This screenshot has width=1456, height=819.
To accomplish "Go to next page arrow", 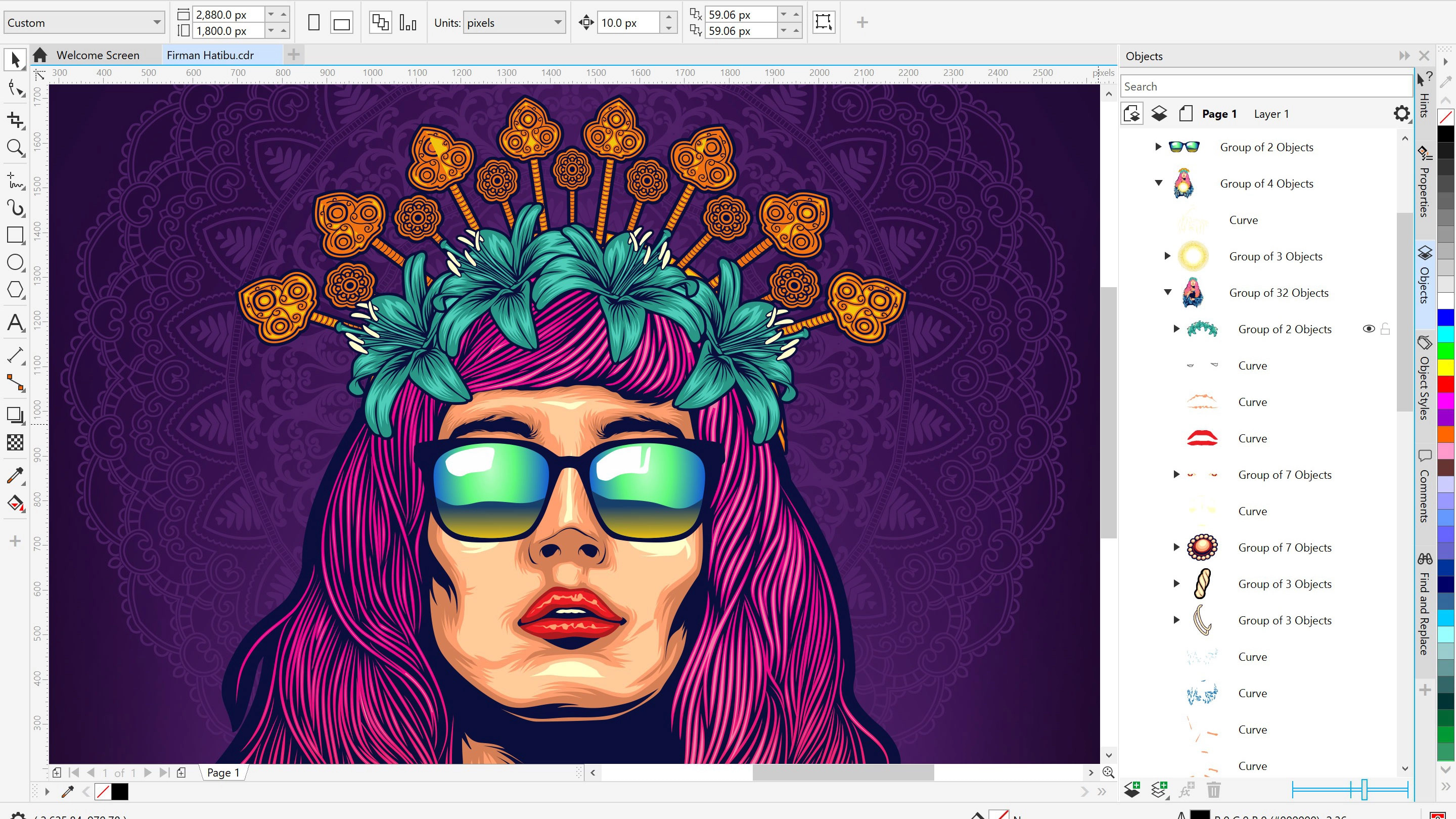I will [148, 772].
